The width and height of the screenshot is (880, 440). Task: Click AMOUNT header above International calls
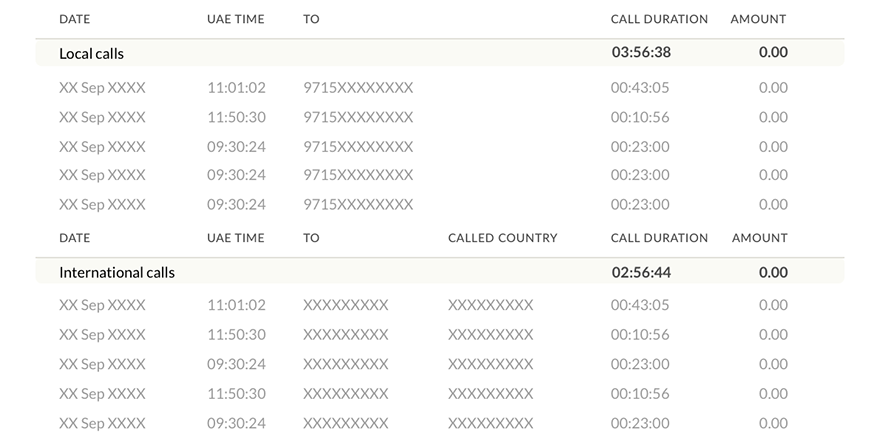click(759, 238)
